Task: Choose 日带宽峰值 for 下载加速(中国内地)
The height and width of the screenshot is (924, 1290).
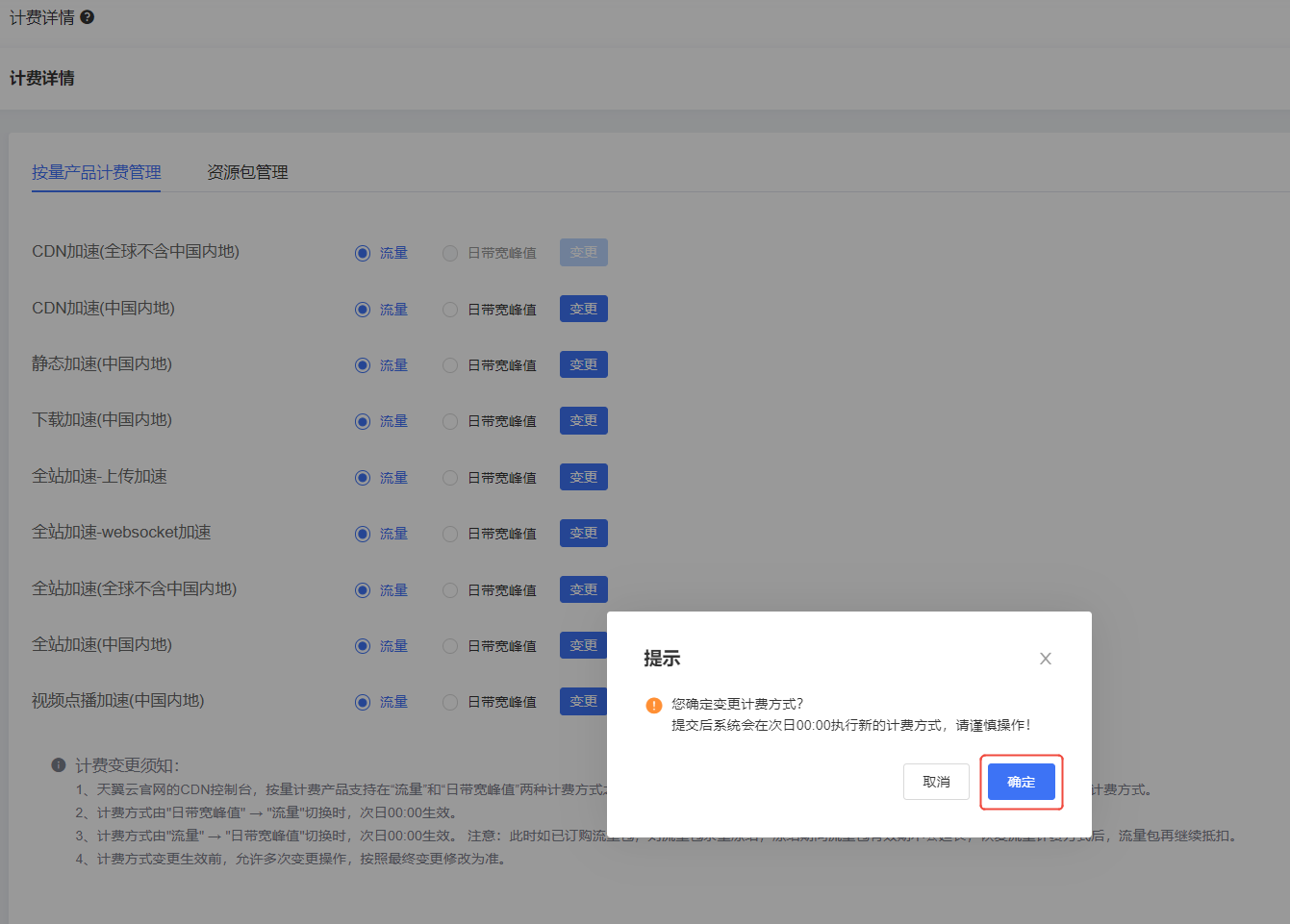Action: 450,421
